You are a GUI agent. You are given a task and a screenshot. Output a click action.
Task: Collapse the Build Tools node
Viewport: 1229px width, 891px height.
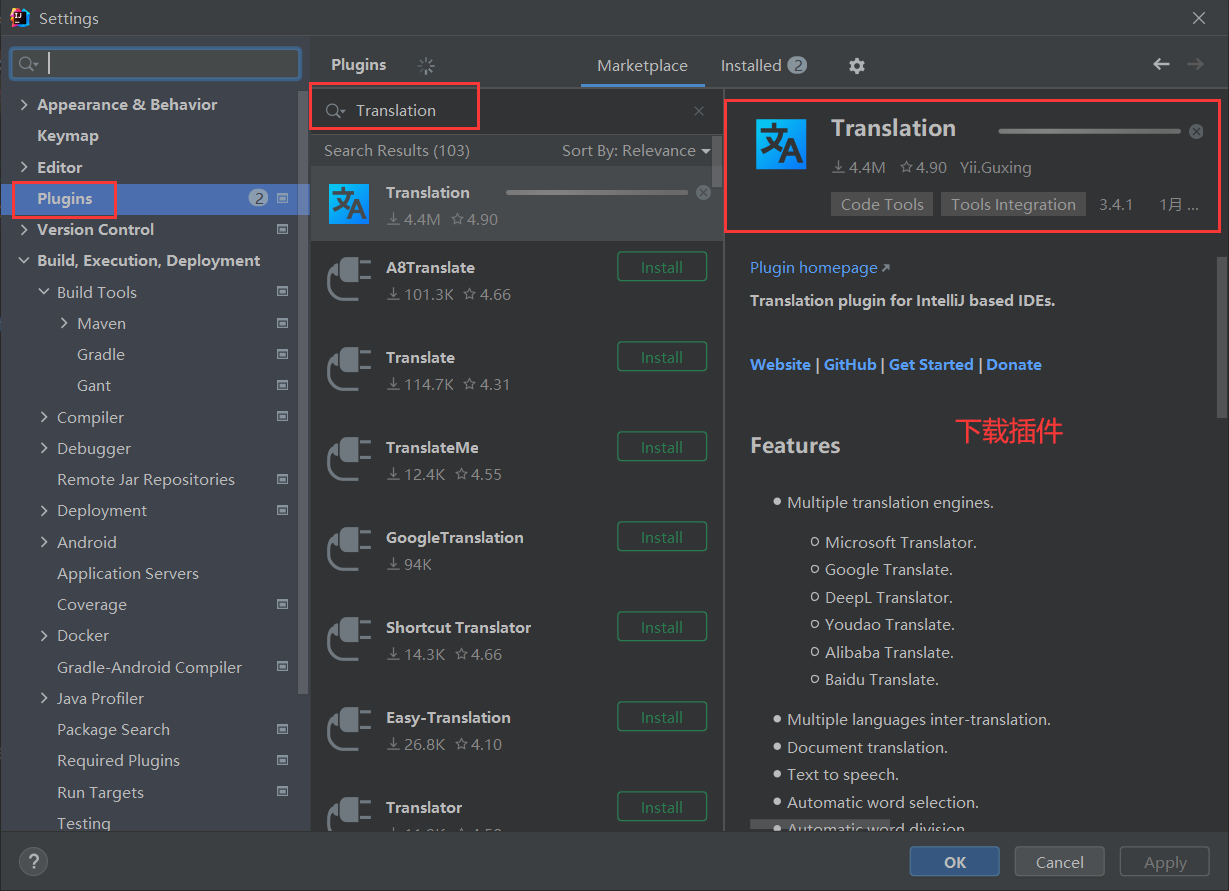[44, 292]
